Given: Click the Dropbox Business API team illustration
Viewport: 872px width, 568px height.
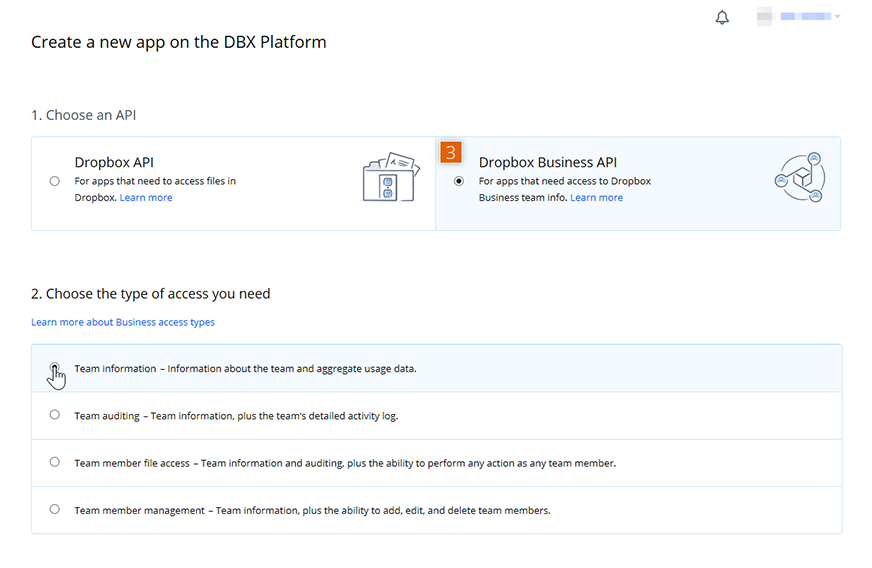Looking at the screenshot, I should (800, 178).
